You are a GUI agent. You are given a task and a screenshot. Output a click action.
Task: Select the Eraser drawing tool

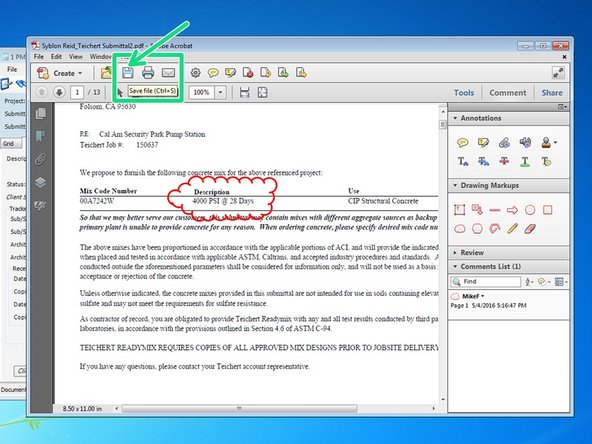(530, 229)
